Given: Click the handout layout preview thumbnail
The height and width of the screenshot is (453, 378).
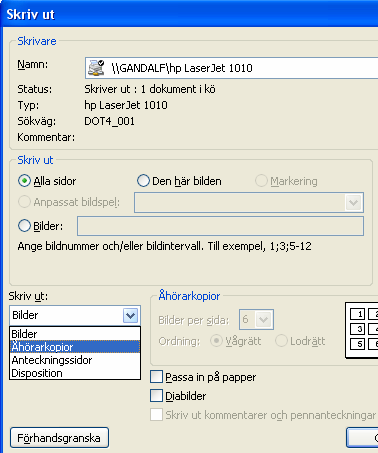Looking at the screenshot, I should tap(362, 330).
